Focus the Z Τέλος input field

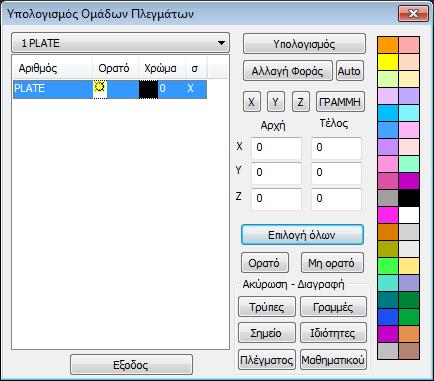click(x=336, y=199)
